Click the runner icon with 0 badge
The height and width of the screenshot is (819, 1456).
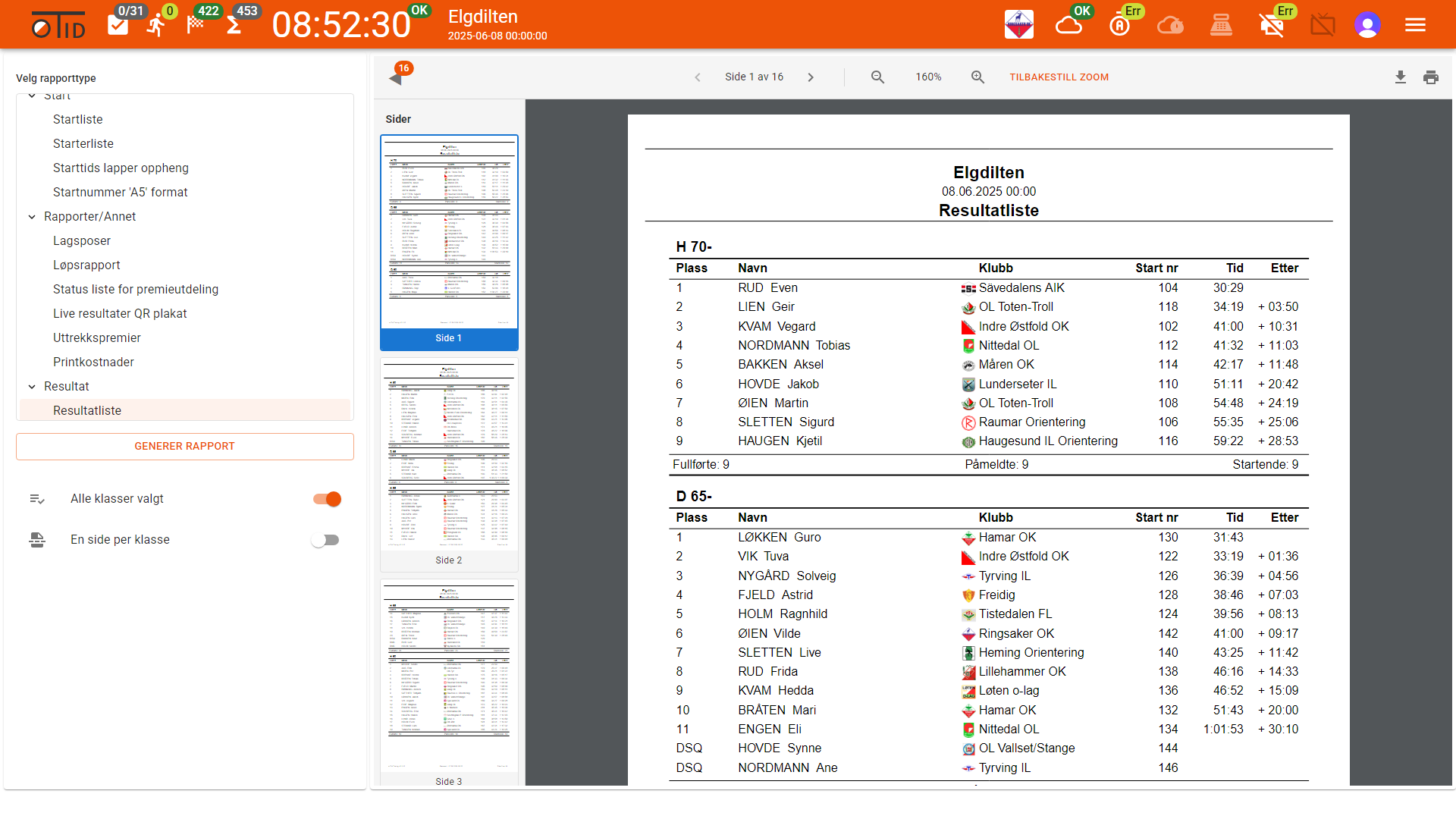tap(156, 25)
